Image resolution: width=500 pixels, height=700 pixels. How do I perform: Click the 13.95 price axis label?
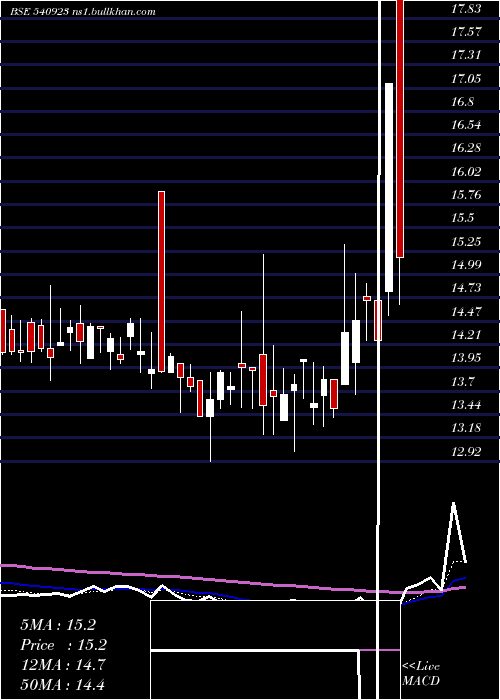466,358
